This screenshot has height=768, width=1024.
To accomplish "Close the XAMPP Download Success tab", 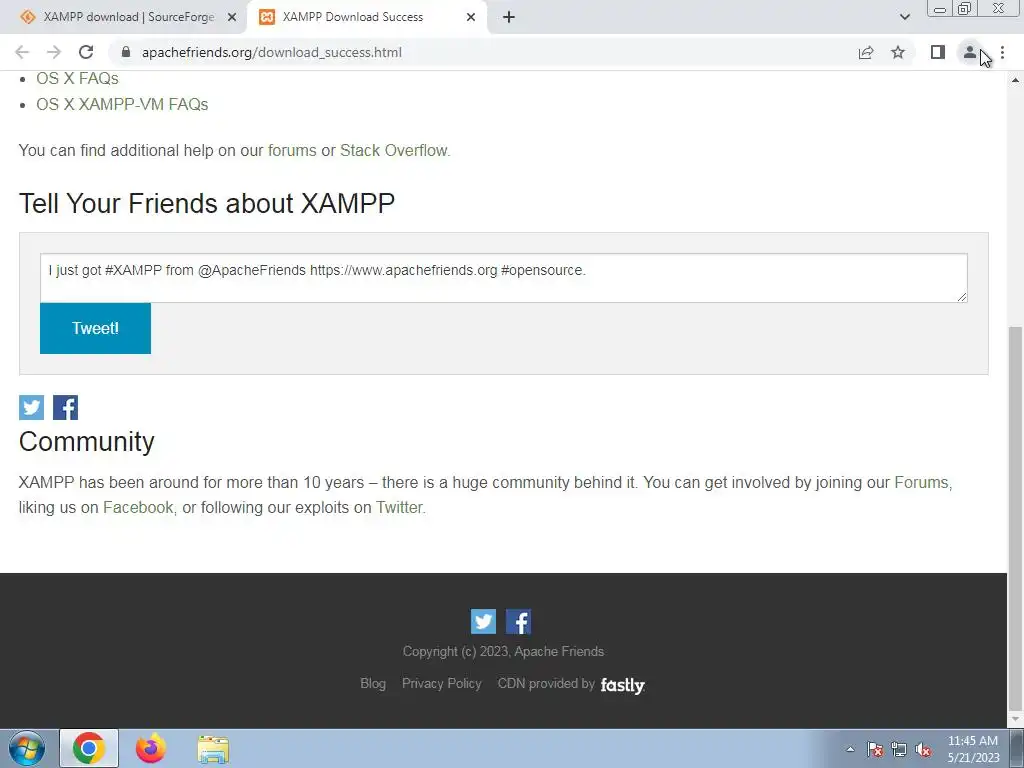I will click(x=471, y=17).
